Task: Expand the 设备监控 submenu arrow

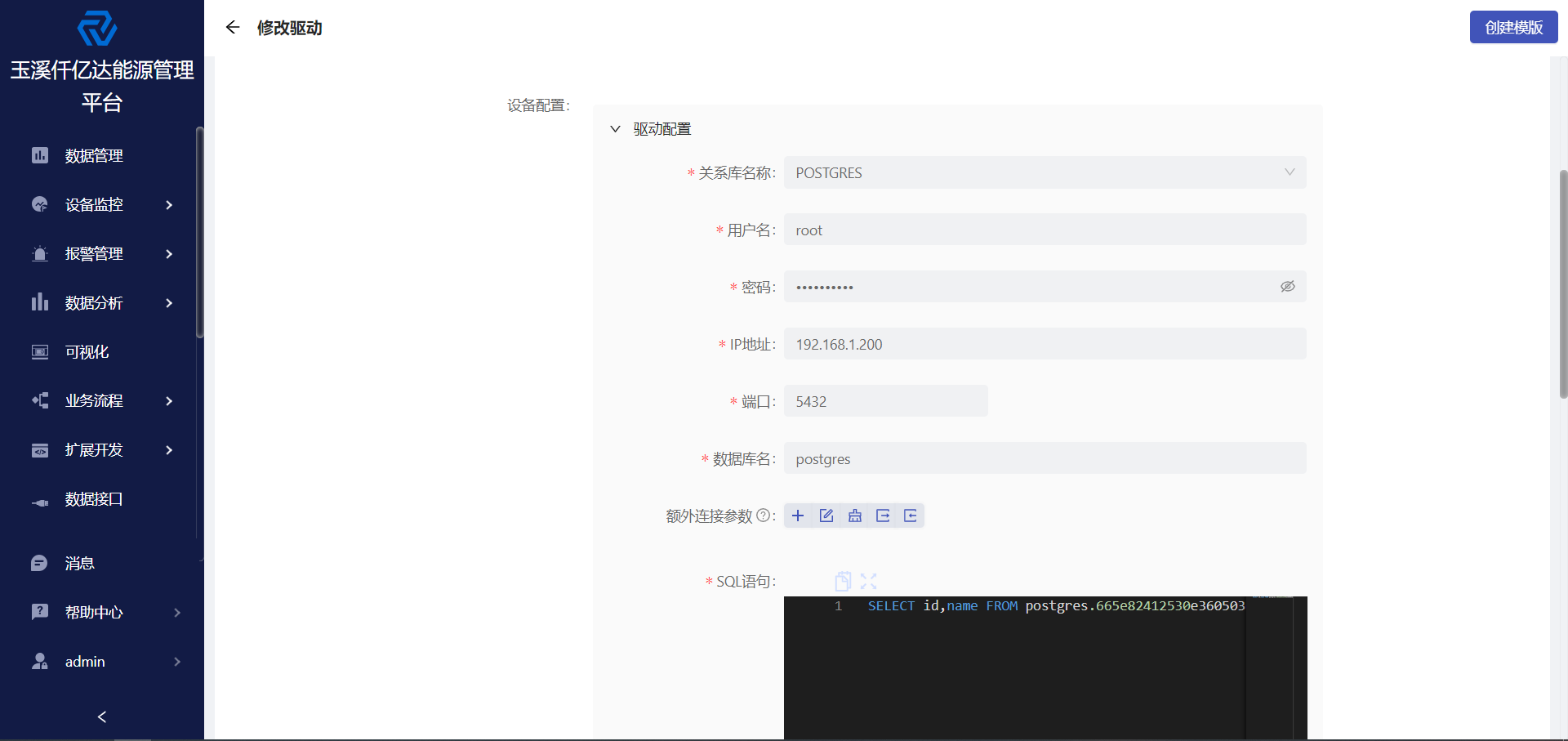Action: click(169, 205)
